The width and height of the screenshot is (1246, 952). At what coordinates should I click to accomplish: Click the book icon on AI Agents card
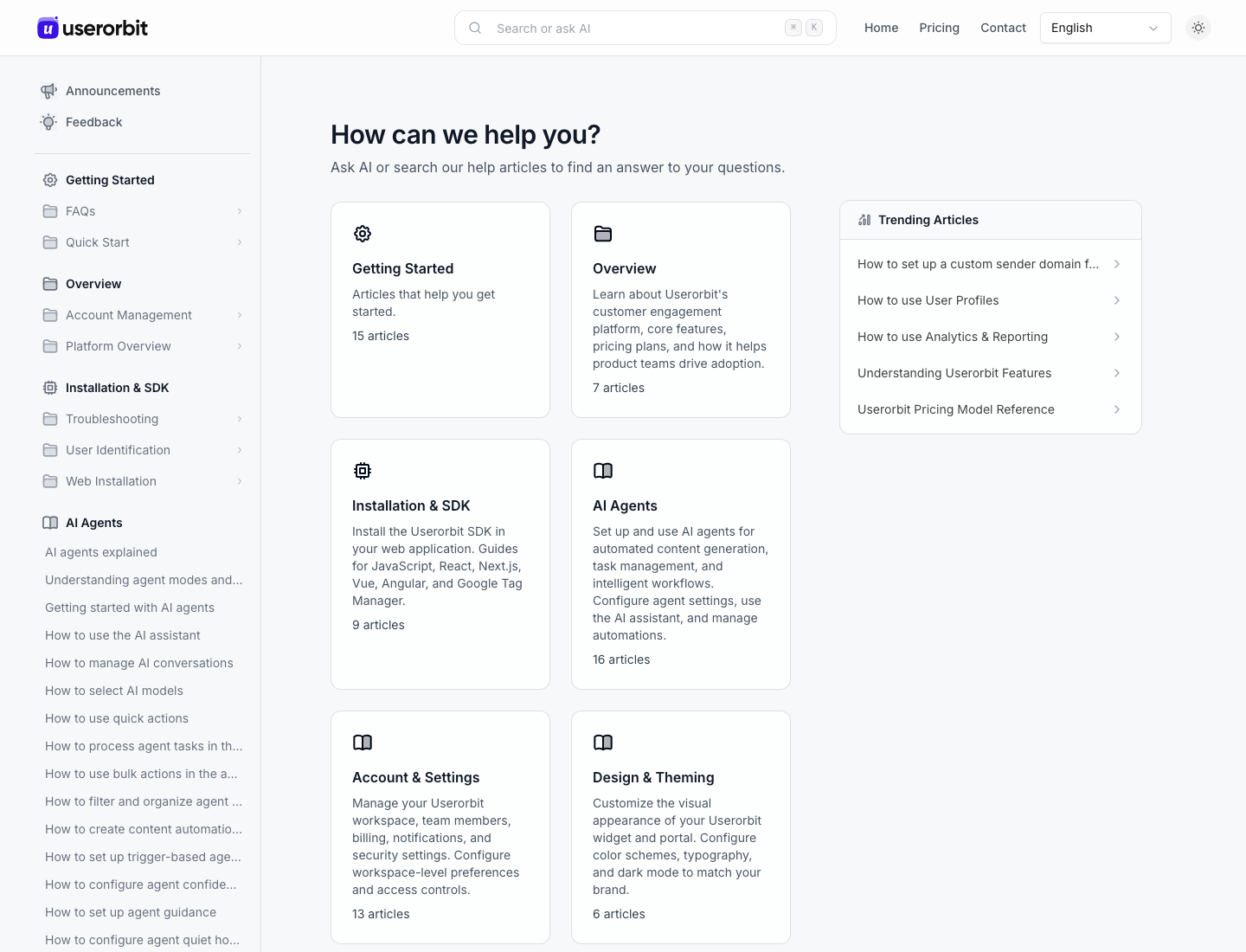pyautogui.click(x=603, y=471)
